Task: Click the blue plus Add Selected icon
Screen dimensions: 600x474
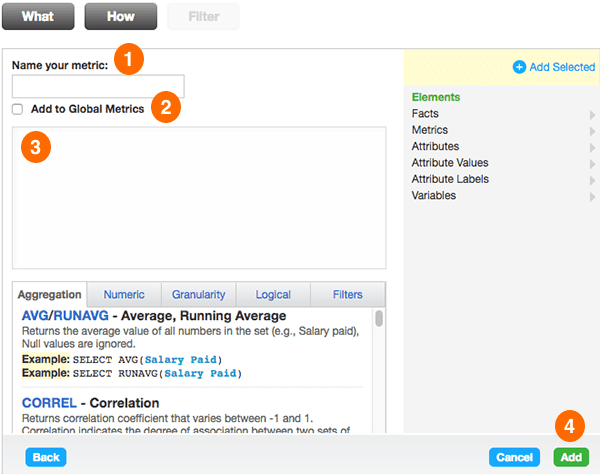Action: [x=519, y=67]
